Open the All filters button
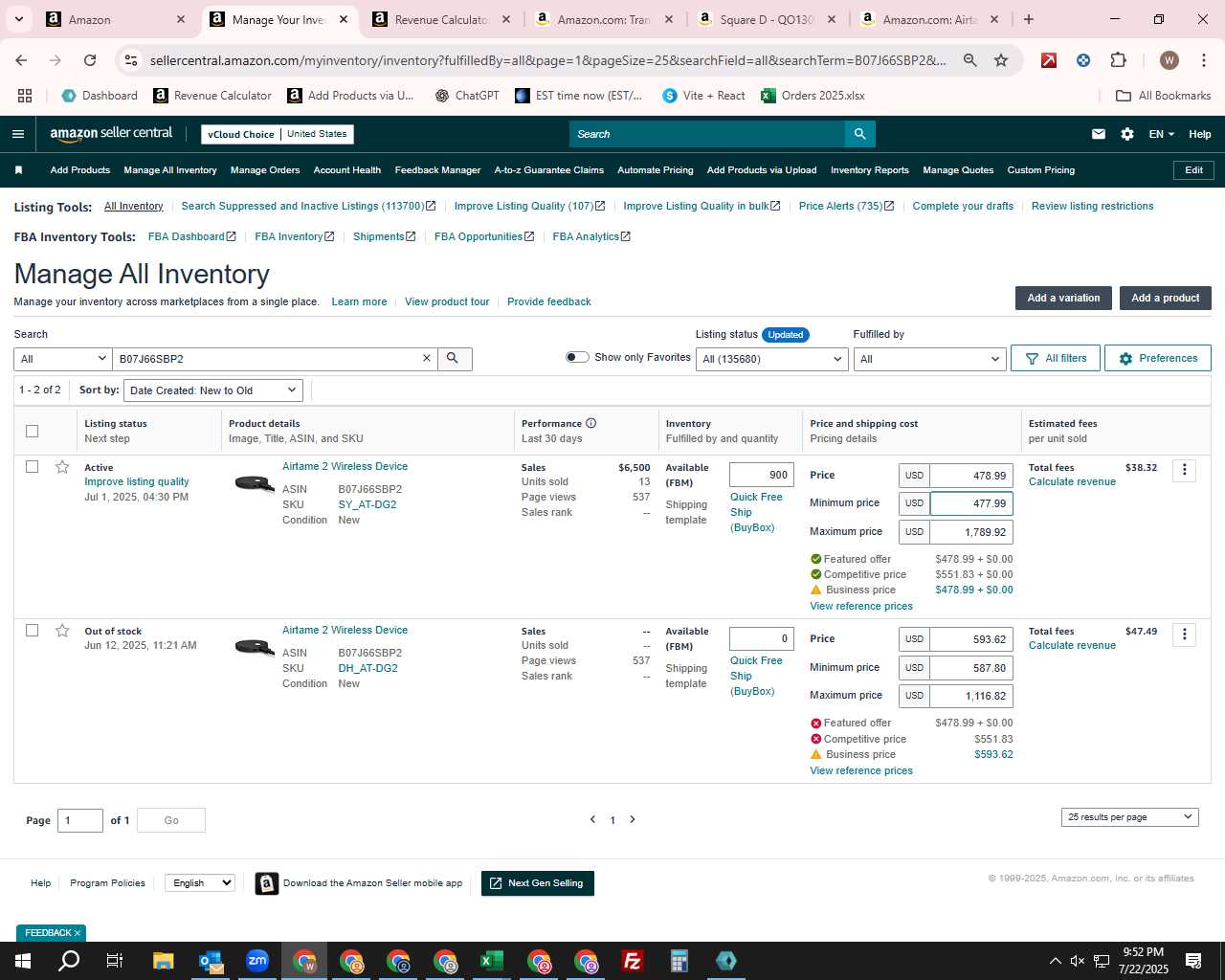This screenshot has height=980, width=1225. coord(1056,358)
